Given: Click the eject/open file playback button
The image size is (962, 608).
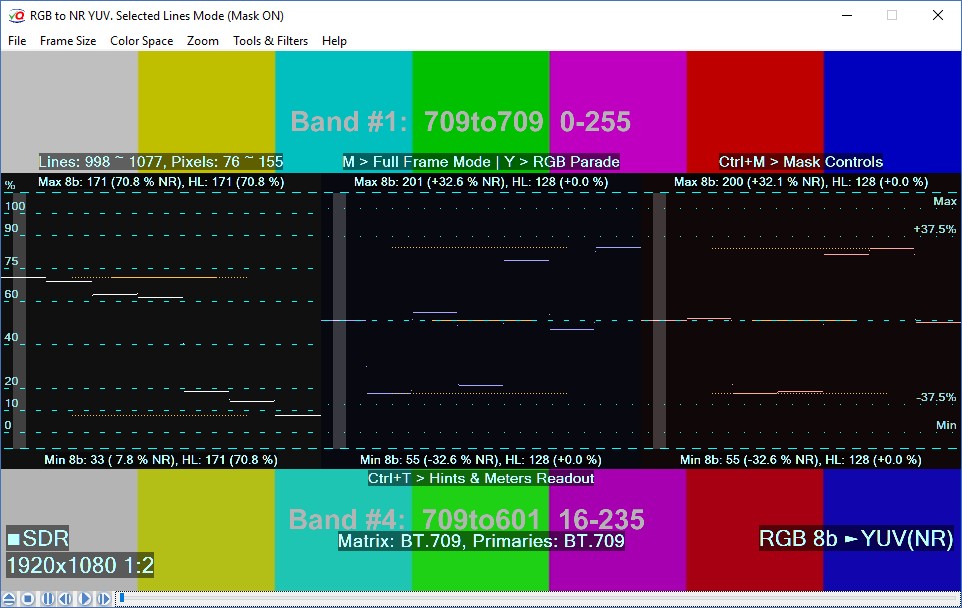Looking at the screenshot, I should pos(9,599).
